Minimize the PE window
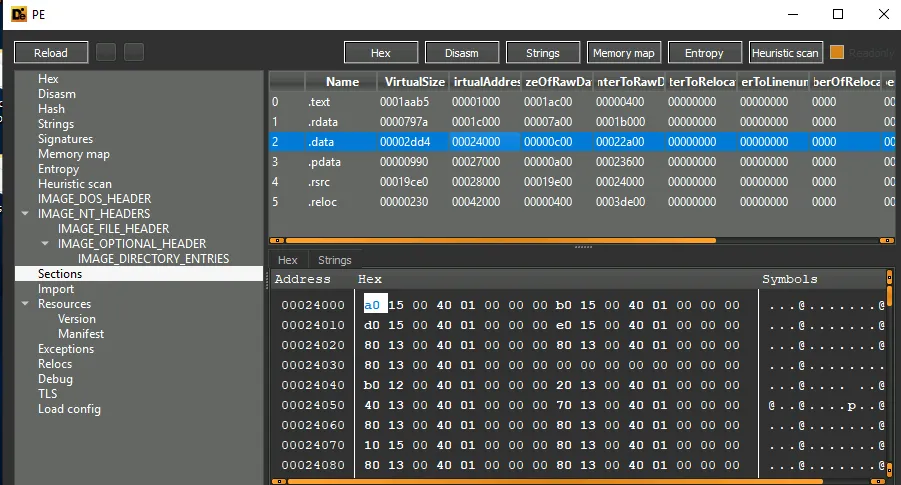The height and width of the screenshot is (485, 901). coord(793,14)
